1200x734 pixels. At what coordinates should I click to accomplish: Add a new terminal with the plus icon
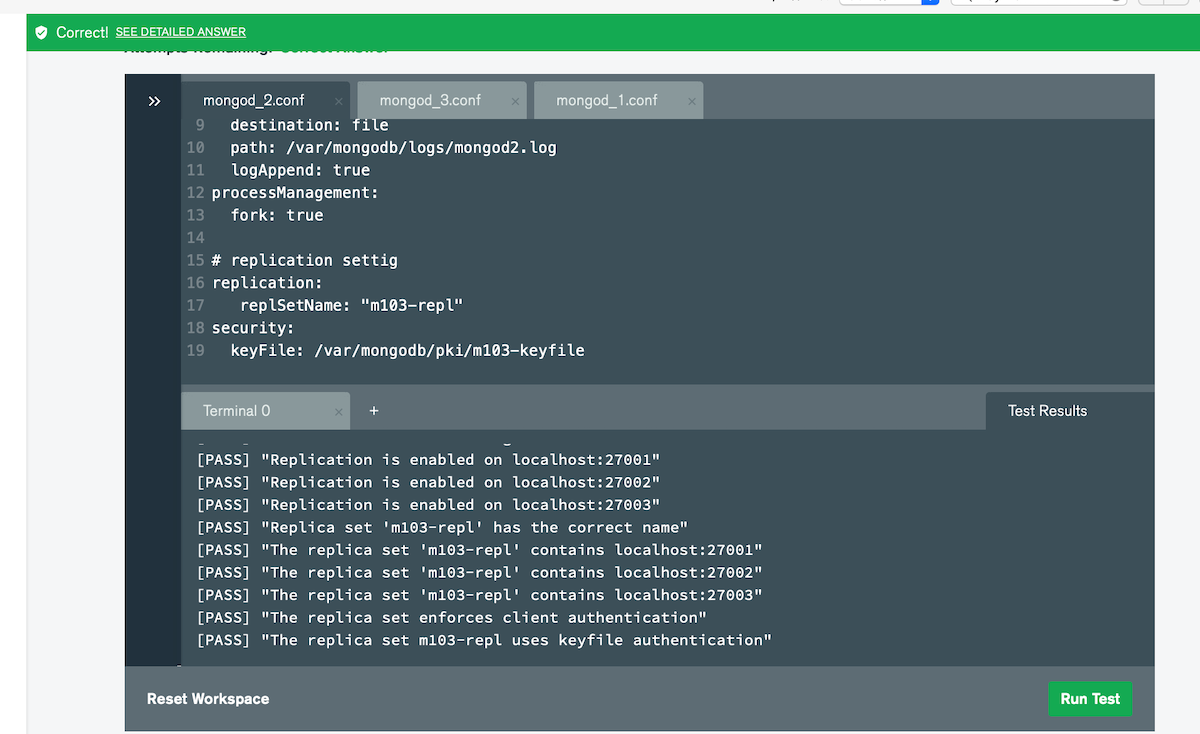[374, 411]
